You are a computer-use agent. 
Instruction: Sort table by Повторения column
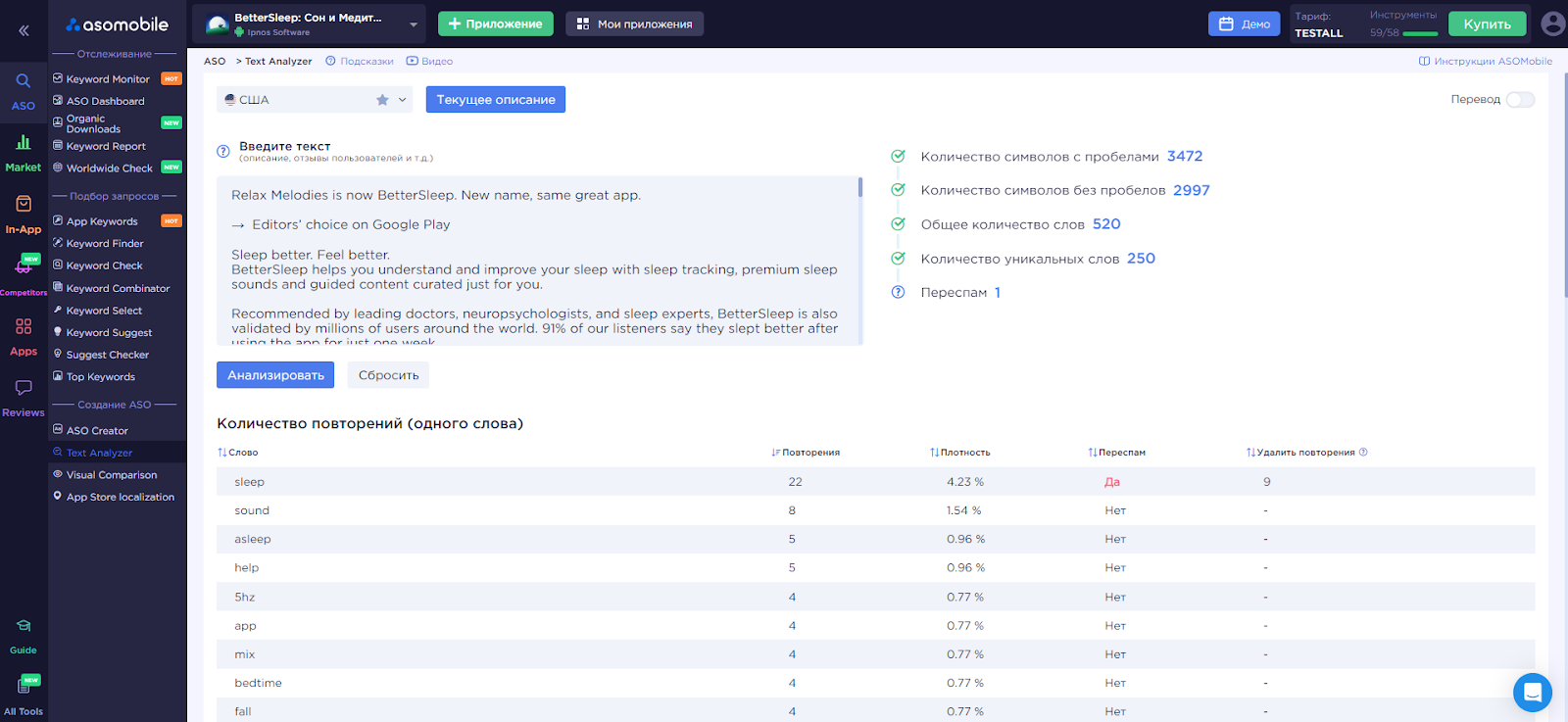806,453
